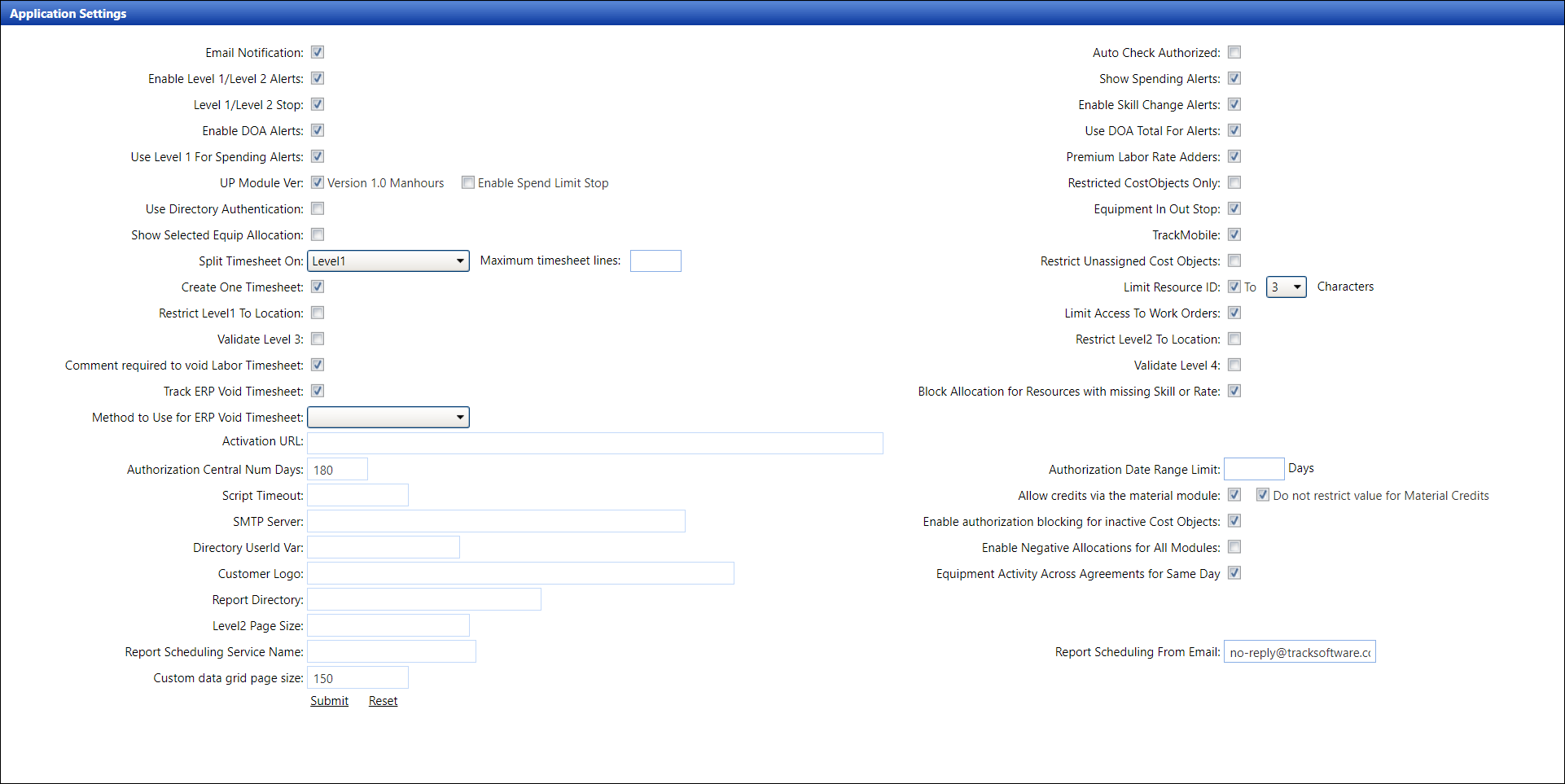Viewport: 1565px width, 784px height.
Task: Uncheck Track ERP Void Timesheet
Action: coord(318,391)
